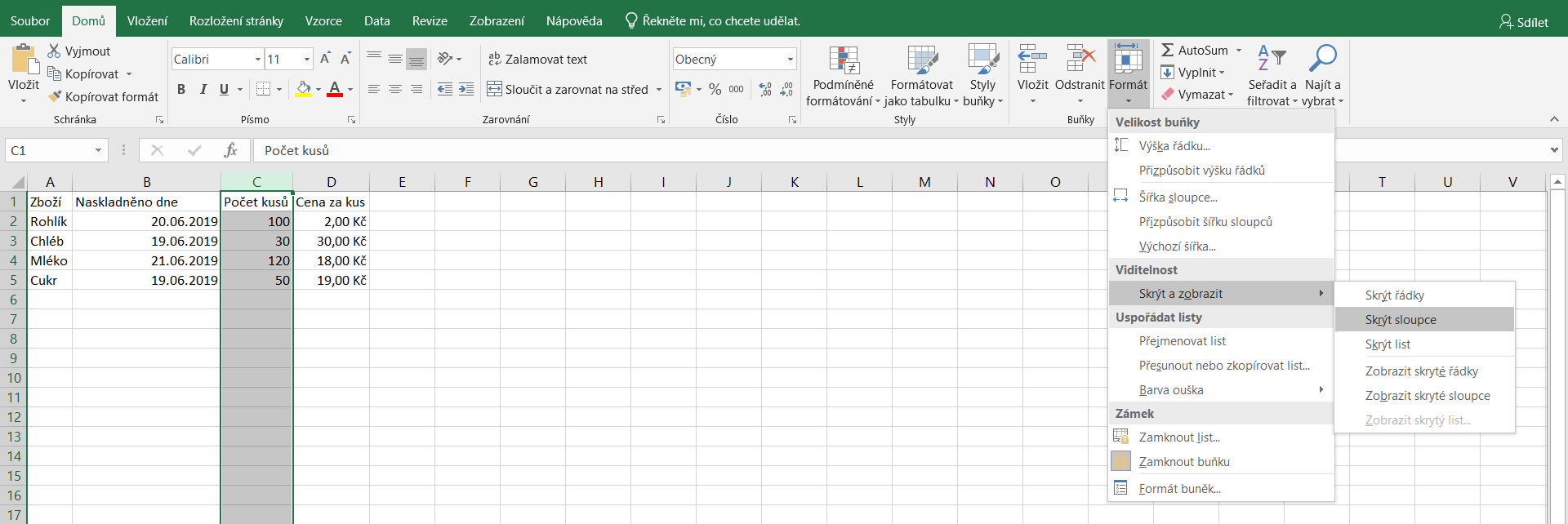
Task: Switch to the Vzorce tab
Action: [323, 20]
